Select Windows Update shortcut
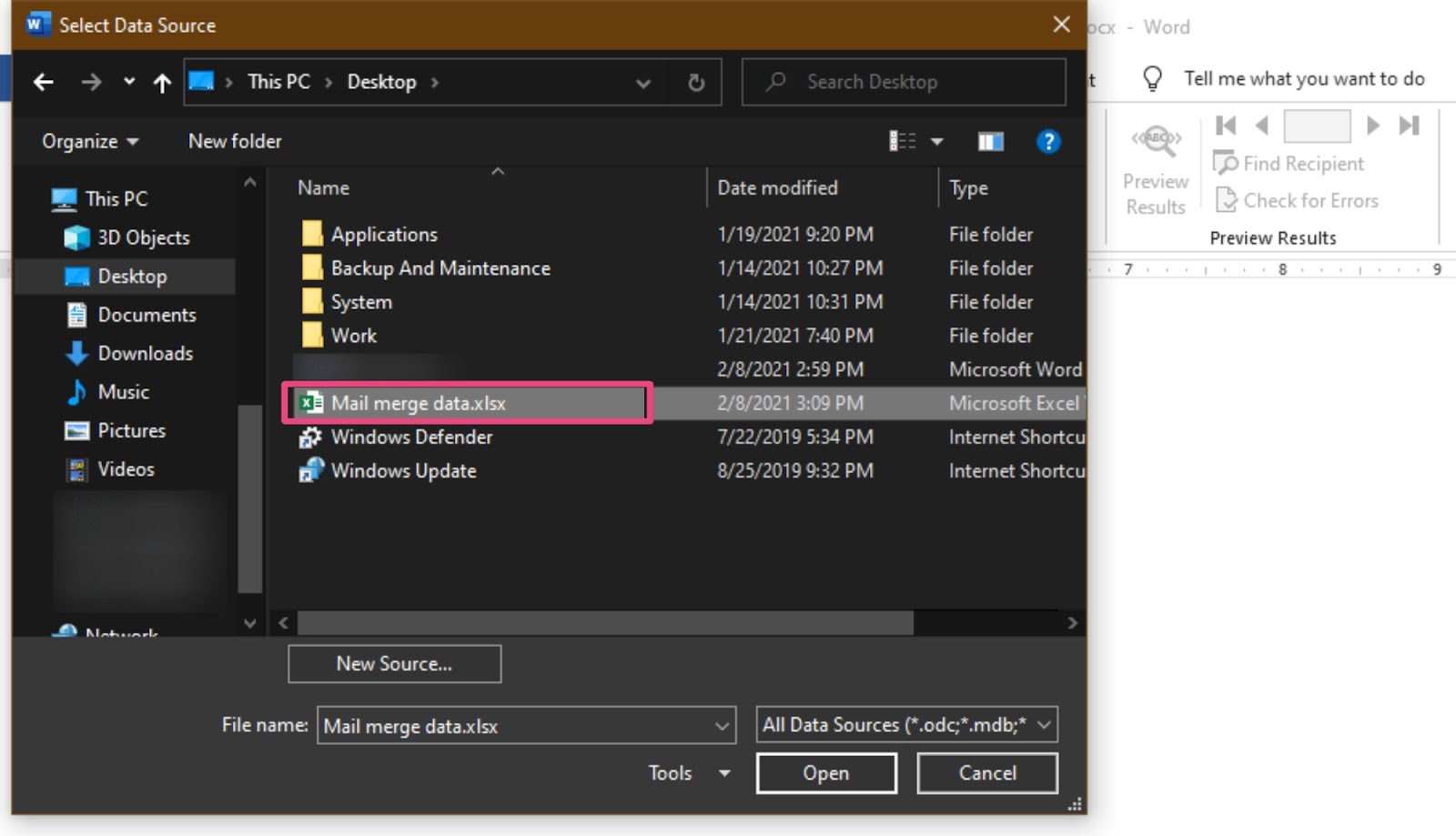 click(403, 470)
